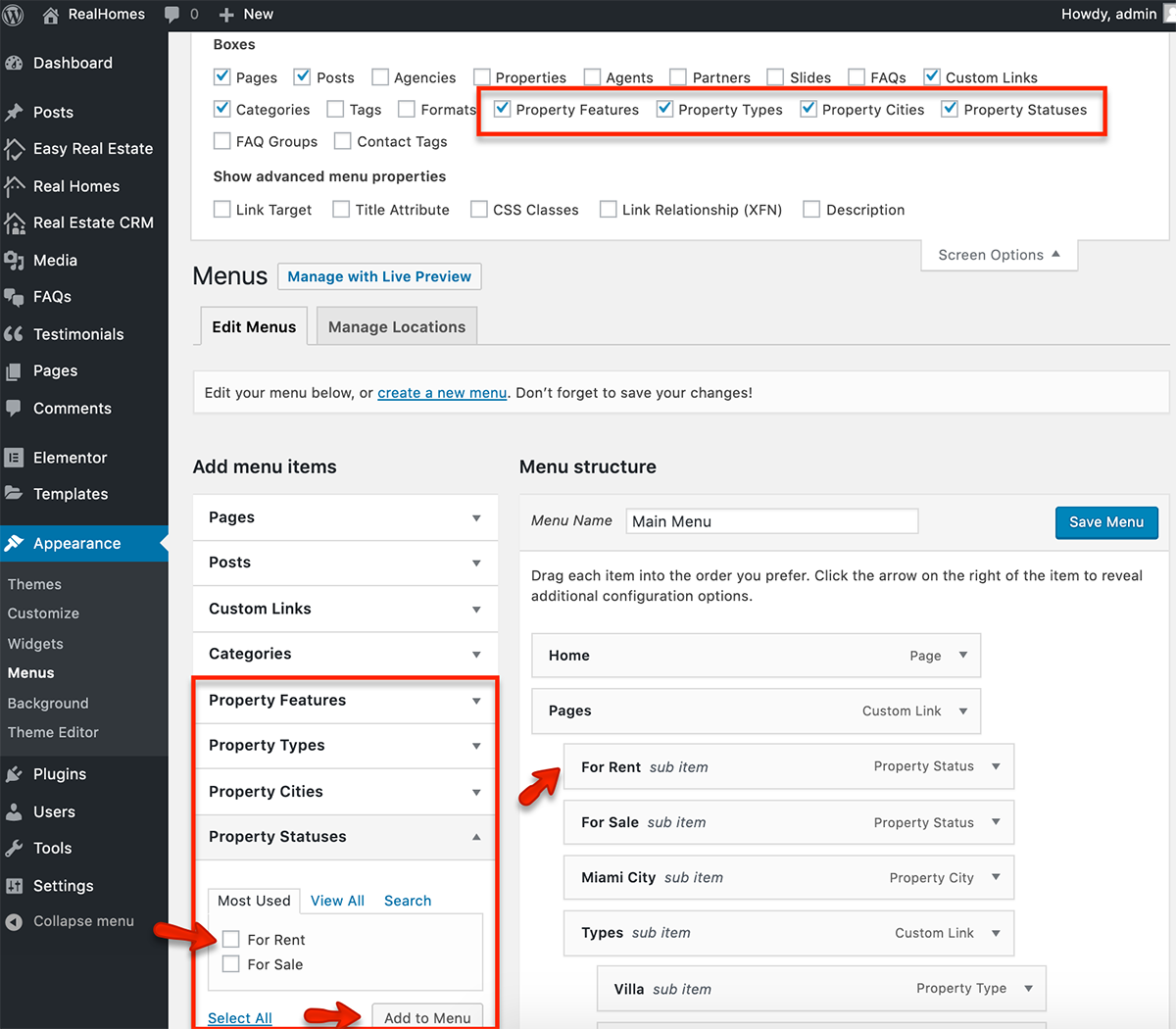The image size is (1176, 1029).
Task: Click the Testimonials quote icon
Action: coord(15,334)
